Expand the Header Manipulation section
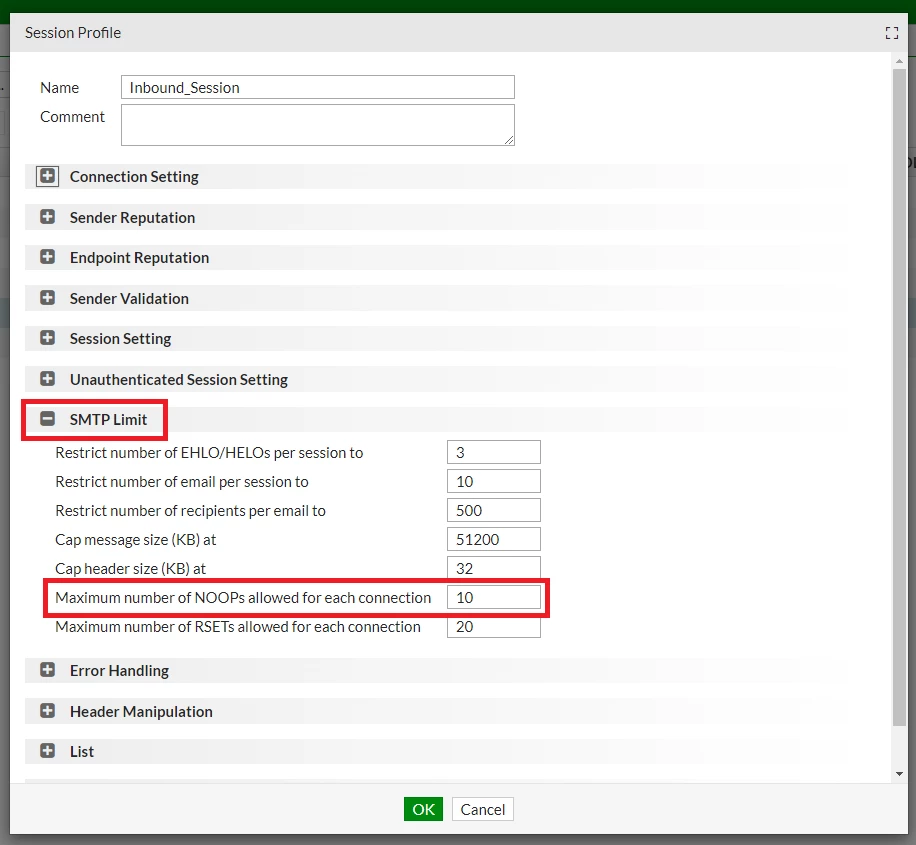Screen dimensions: 916x845 47,711
